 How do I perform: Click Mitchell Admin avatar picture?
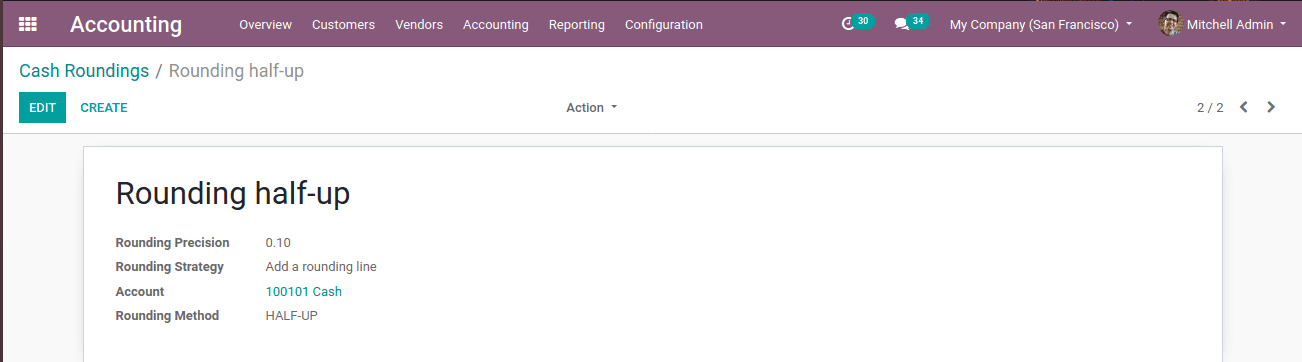coord(1170,23)
